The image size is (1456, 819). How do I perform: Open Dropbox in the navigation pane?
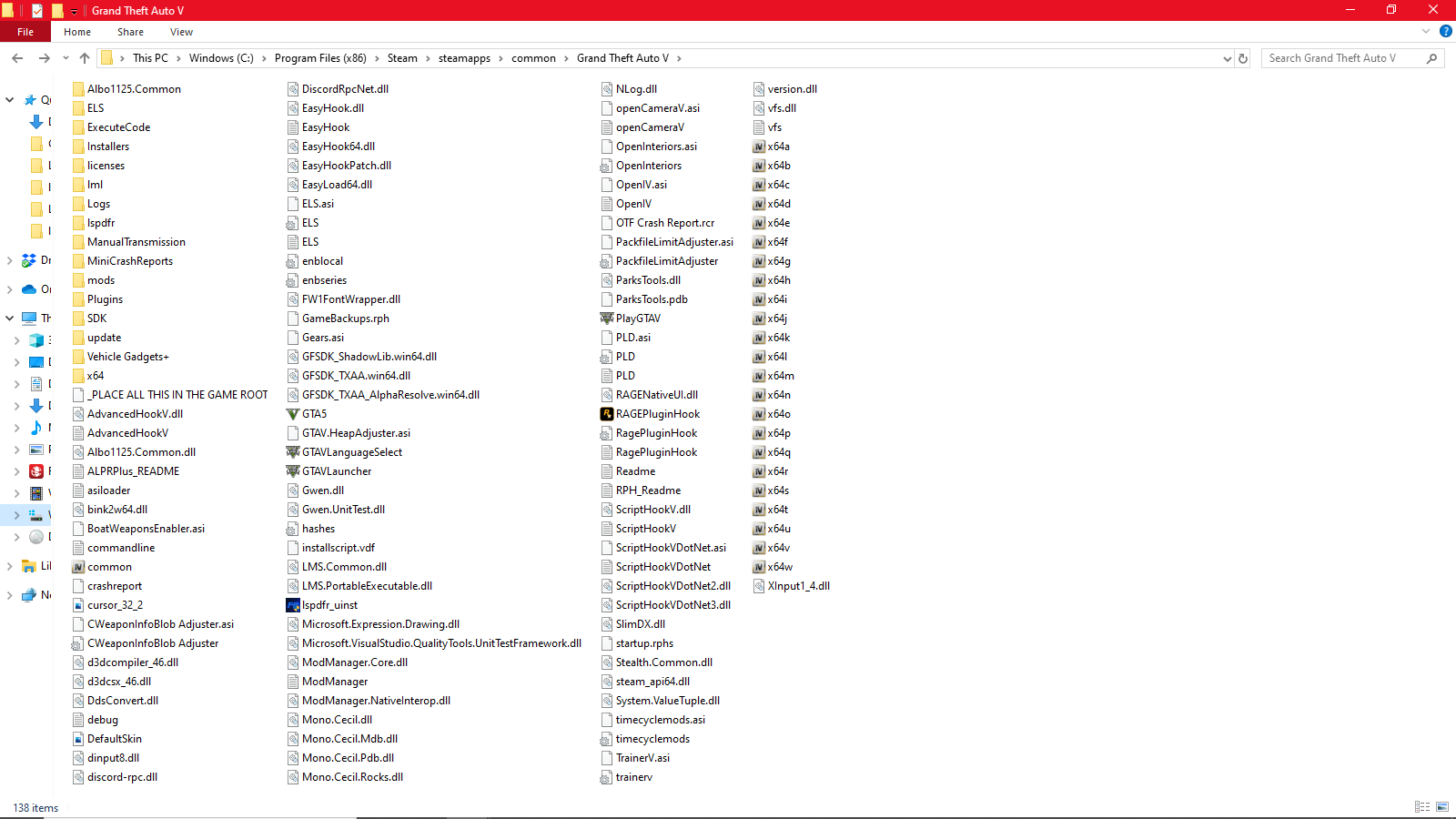[x=29, y=260]
